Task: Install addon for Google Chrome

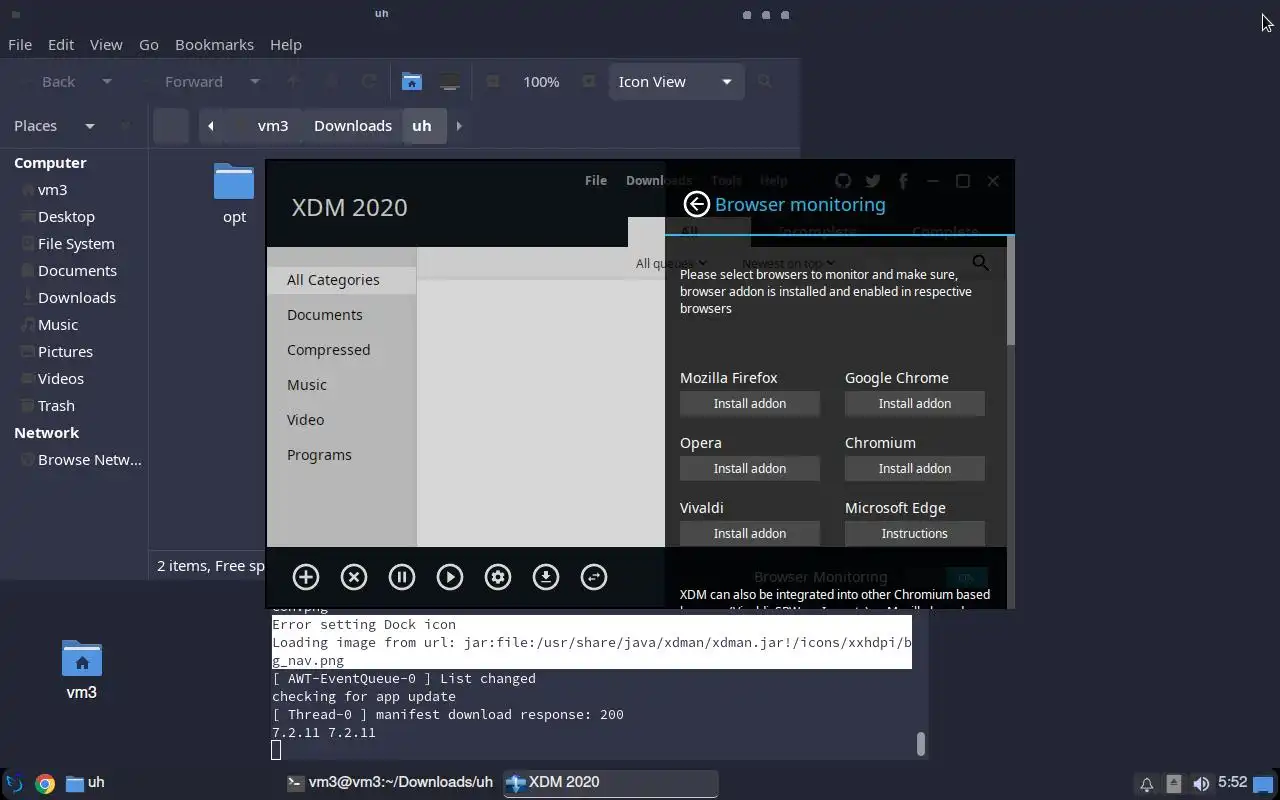Action: click(x=915, y=404)
